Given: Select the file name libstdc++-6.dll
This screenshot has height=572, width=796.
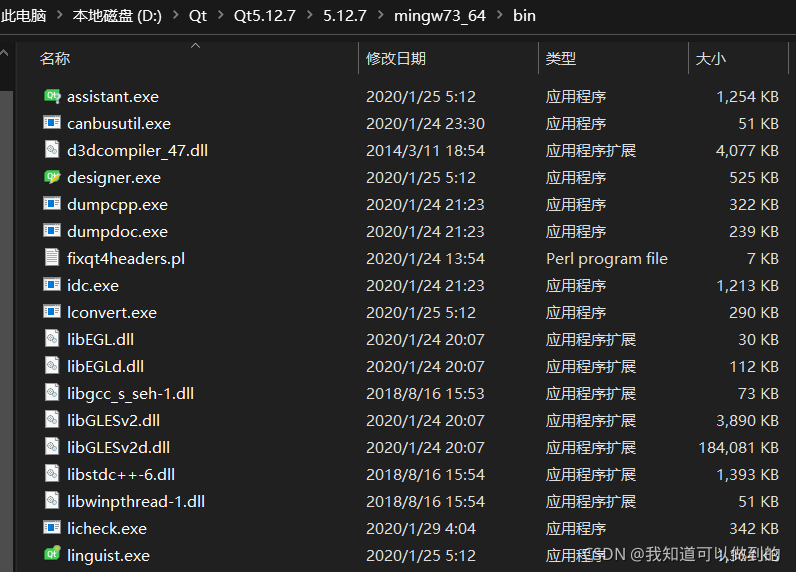Looking at the screenshot, I should tap(121, 474).
